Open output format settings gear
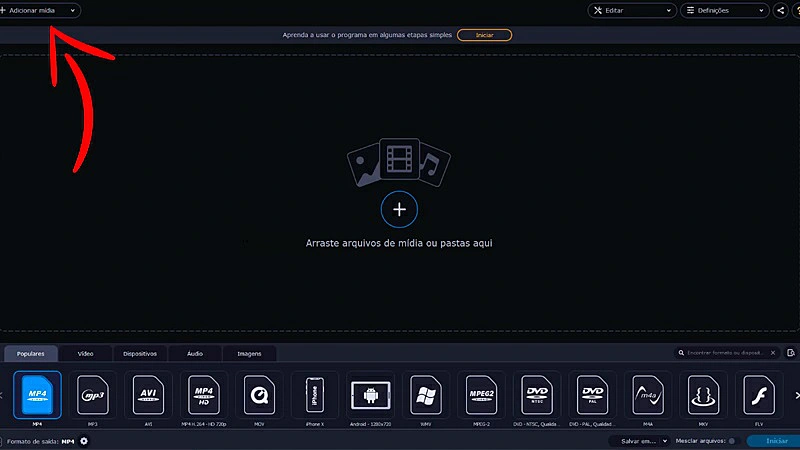 tap(84, 441)
